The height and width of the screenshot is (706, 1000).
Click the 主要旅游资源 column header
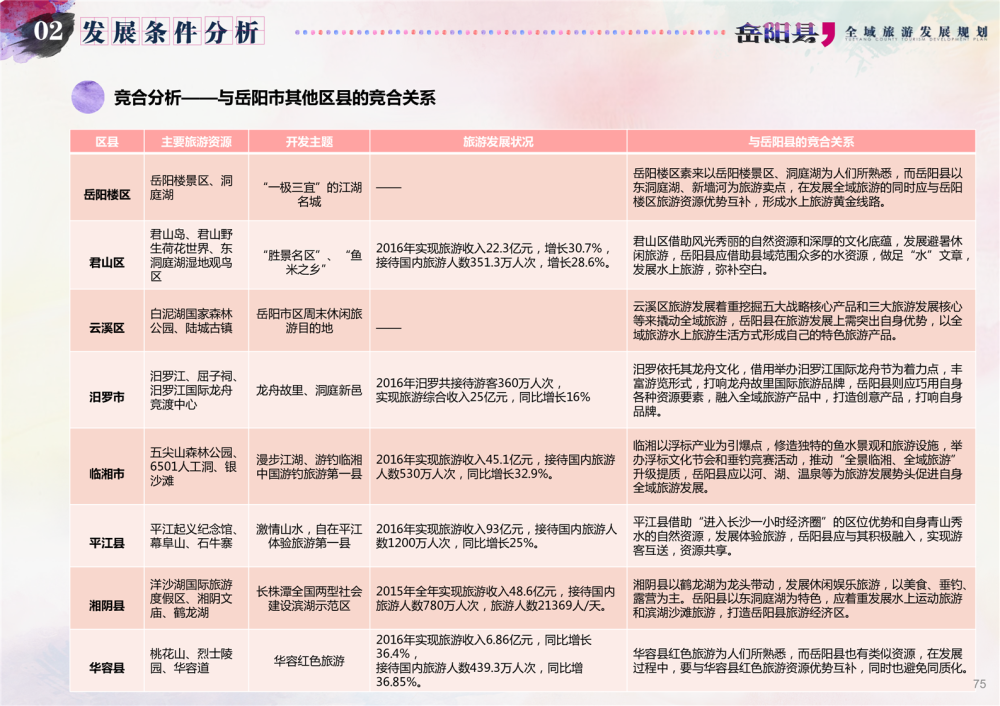pyautogui.click(x=196, y=142)
